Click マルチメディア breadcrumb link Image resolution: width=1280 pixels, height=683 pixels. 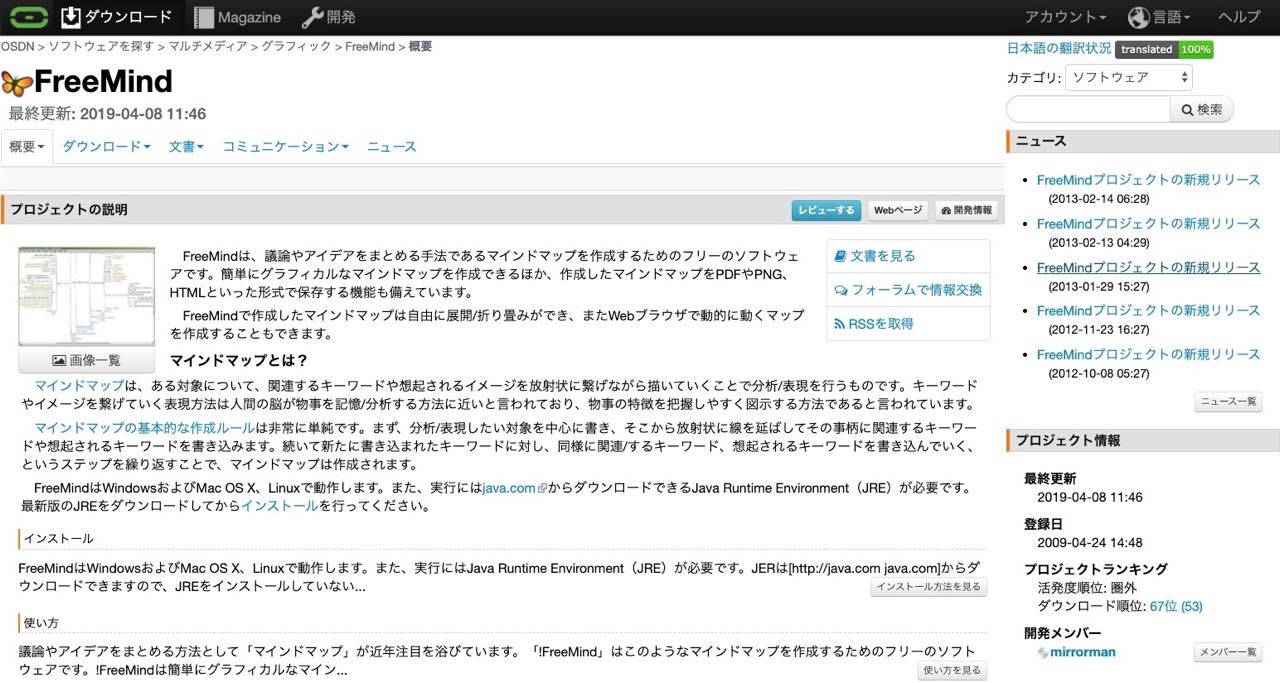tap(207, 46)
